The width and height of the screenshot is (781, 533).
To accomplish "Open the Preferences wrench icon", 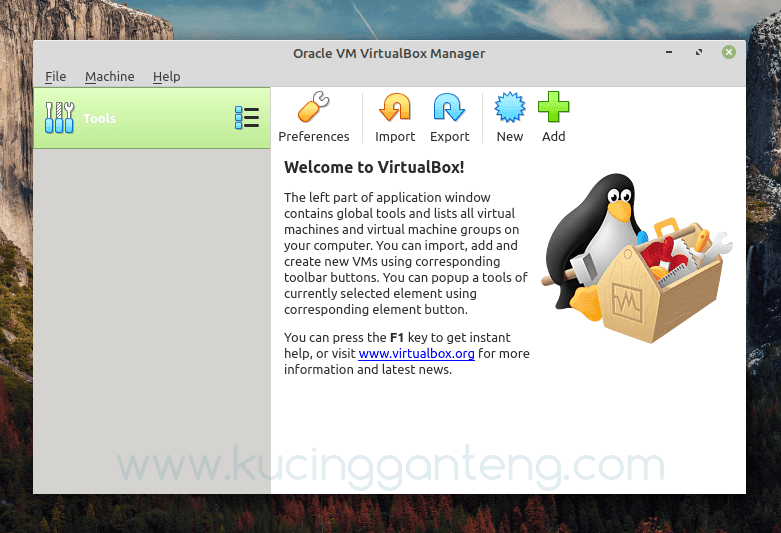I will tap(313, 107).
